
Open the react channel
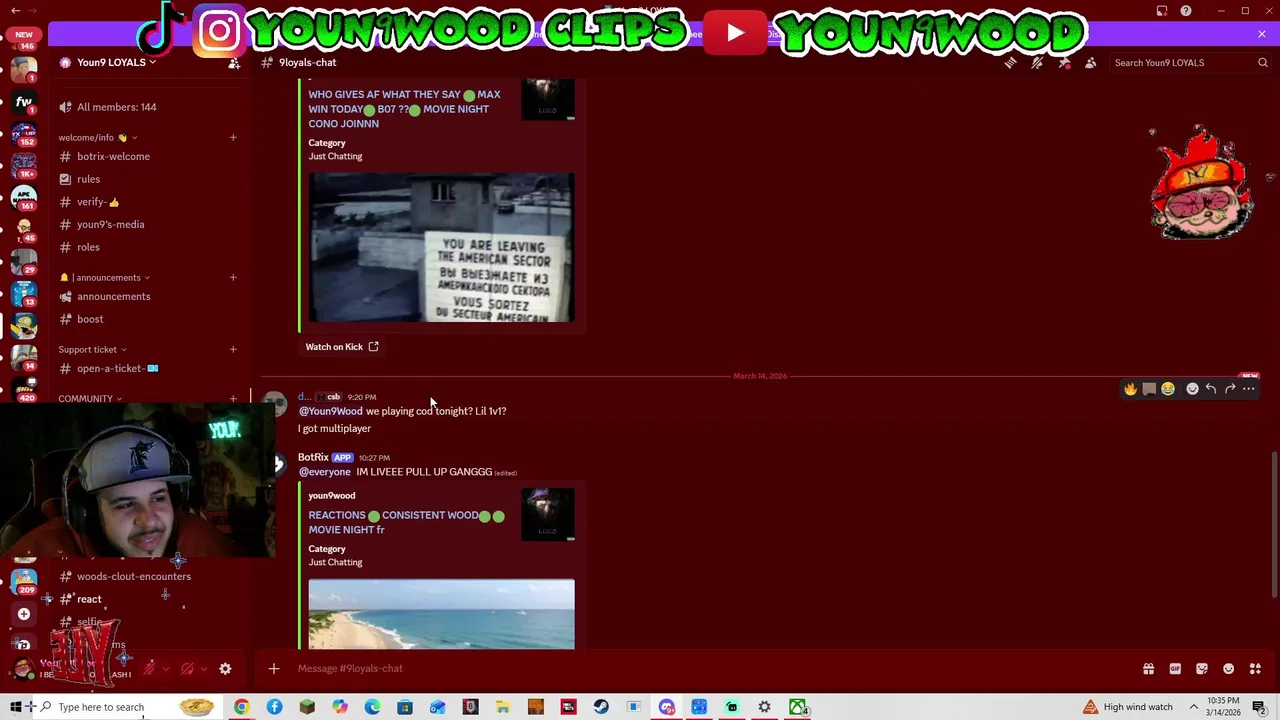(x=89, y=599)
